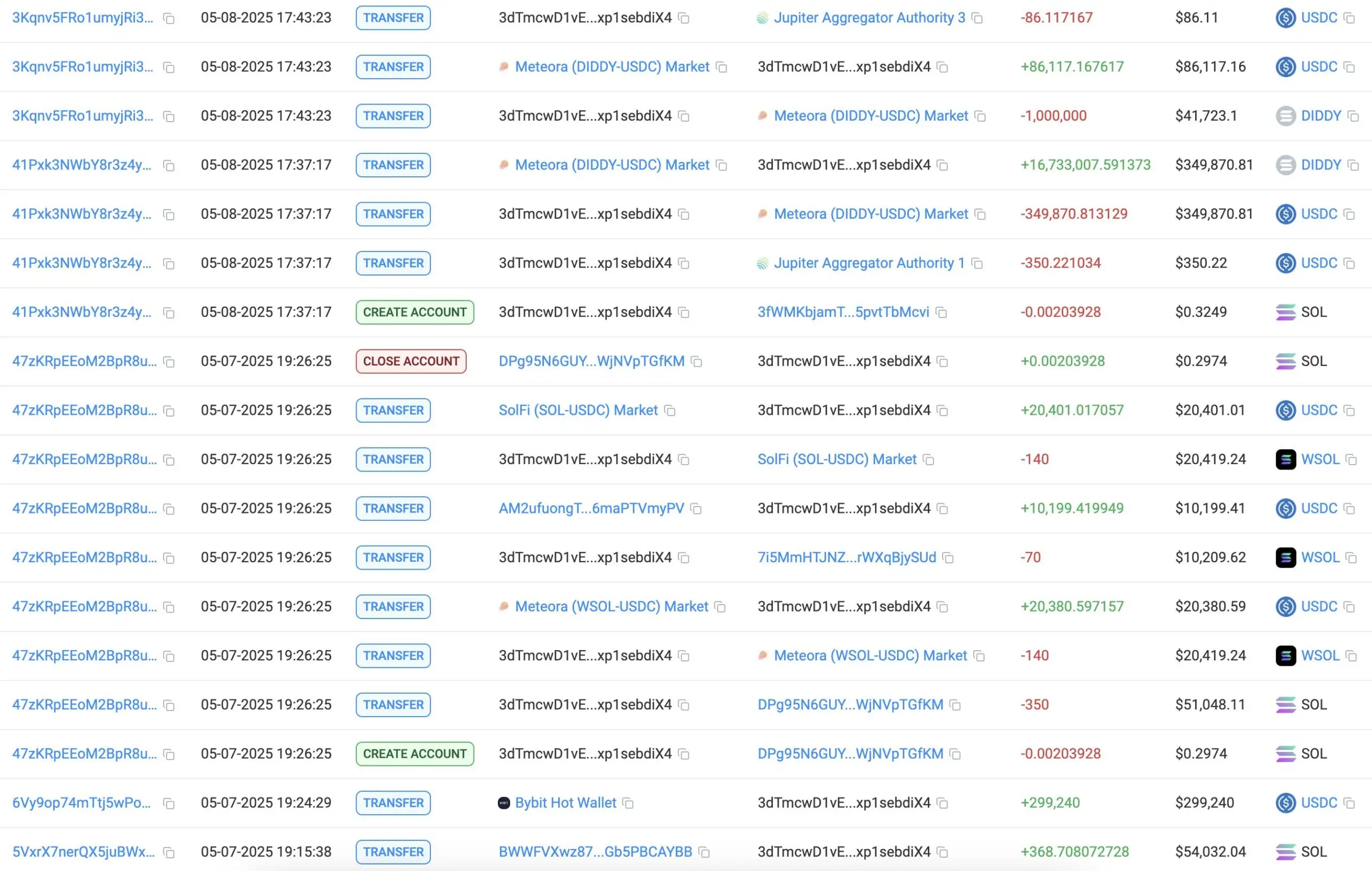
Task: Open Meteora (DIDDY-USDC) Market in +86,117.167617 row
Action: coord(612,66)
